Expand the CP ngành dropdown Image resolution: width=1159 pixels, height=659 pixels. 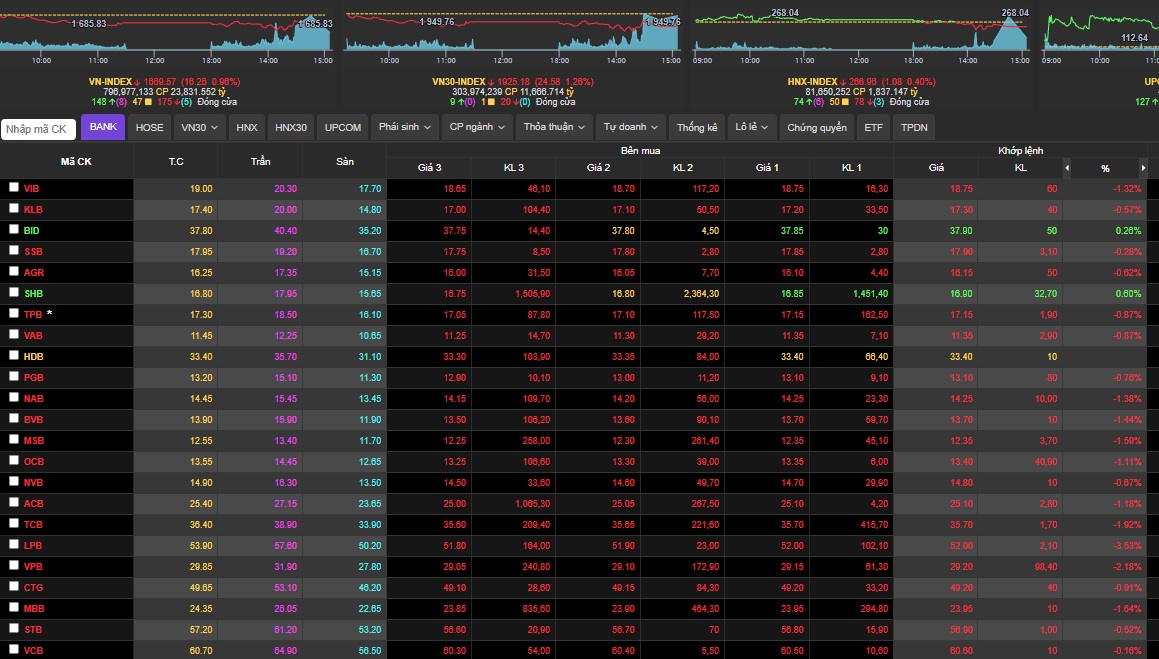tap(478, 128)
